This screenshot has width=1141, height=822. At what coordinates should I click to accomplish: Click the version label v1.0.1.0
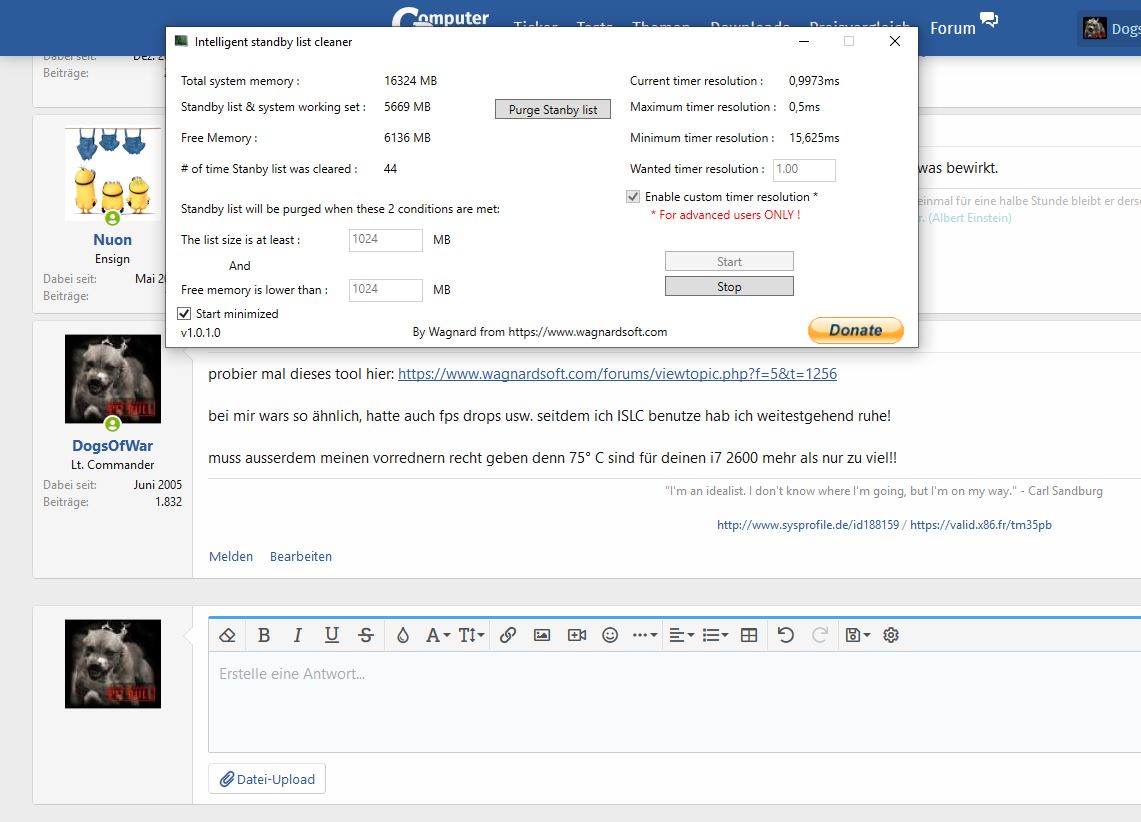pyautogui.click(x=201, y=332)
